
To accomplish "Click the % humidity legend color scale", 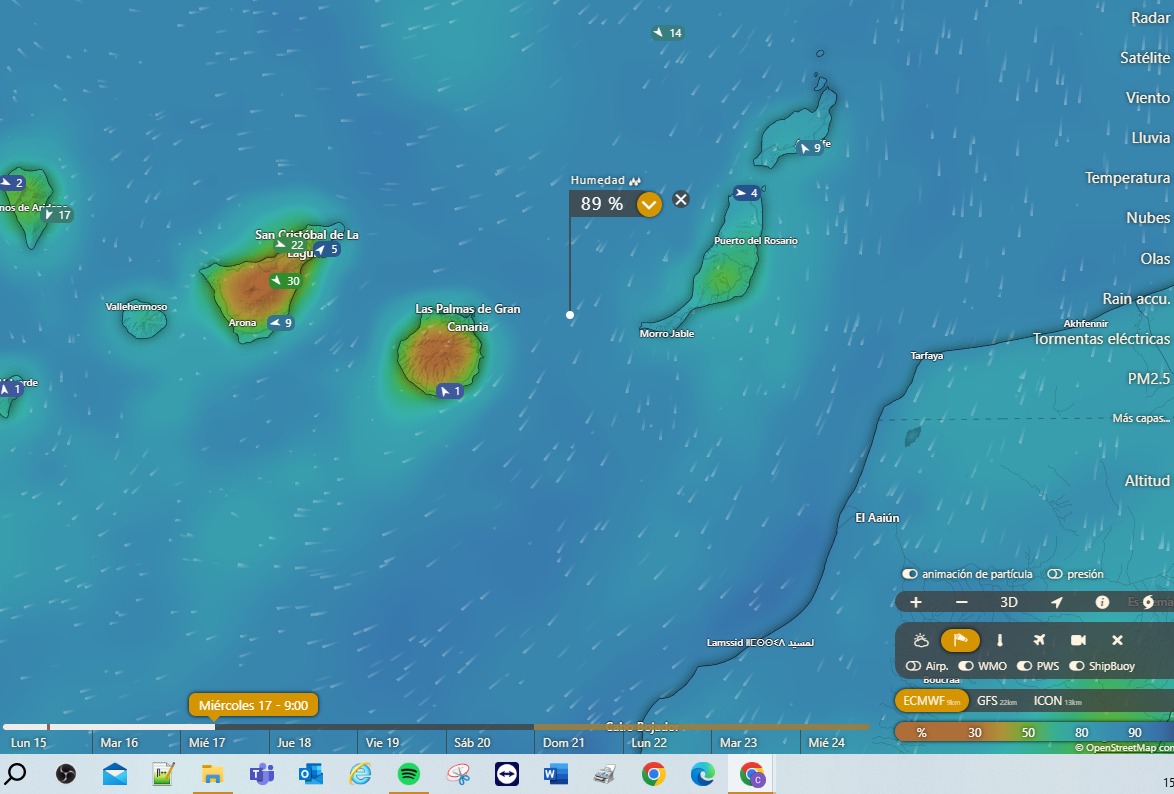I will coord(1034,733).
